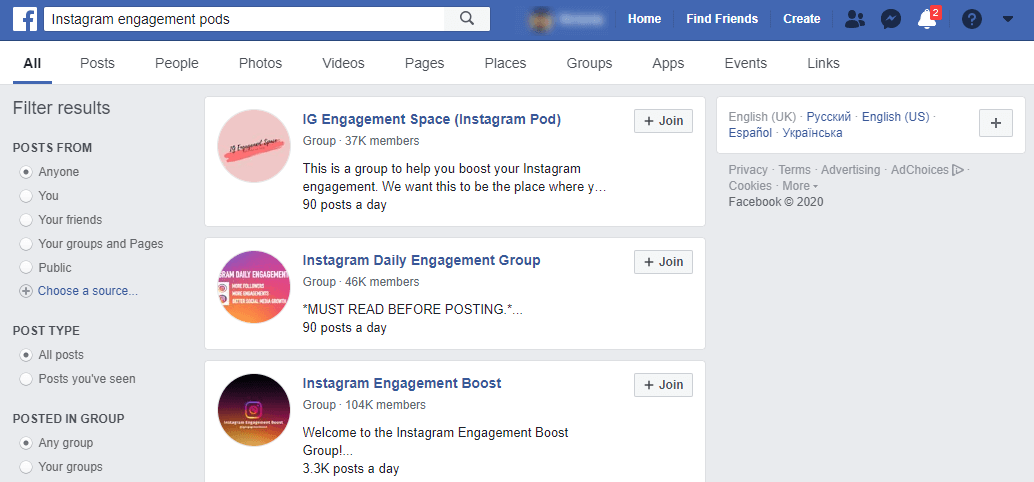Click Instagram Engagement Boost group thumbnail
This screenshot has width=1034, height=482.
[254, 410]
